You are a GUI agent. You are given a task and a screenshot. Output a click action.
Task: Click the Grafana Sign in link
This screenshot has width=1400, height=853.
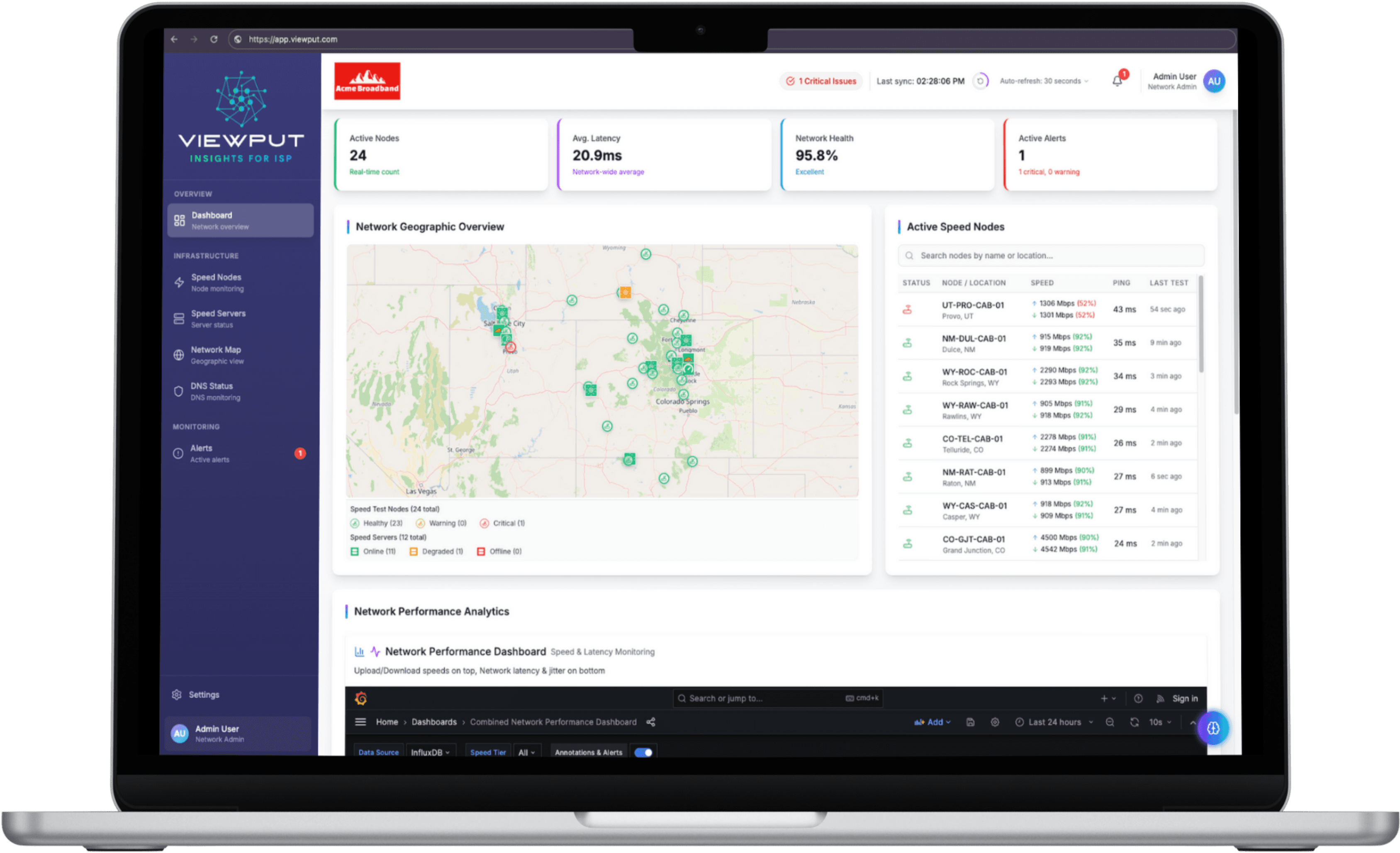point(1185,698)
